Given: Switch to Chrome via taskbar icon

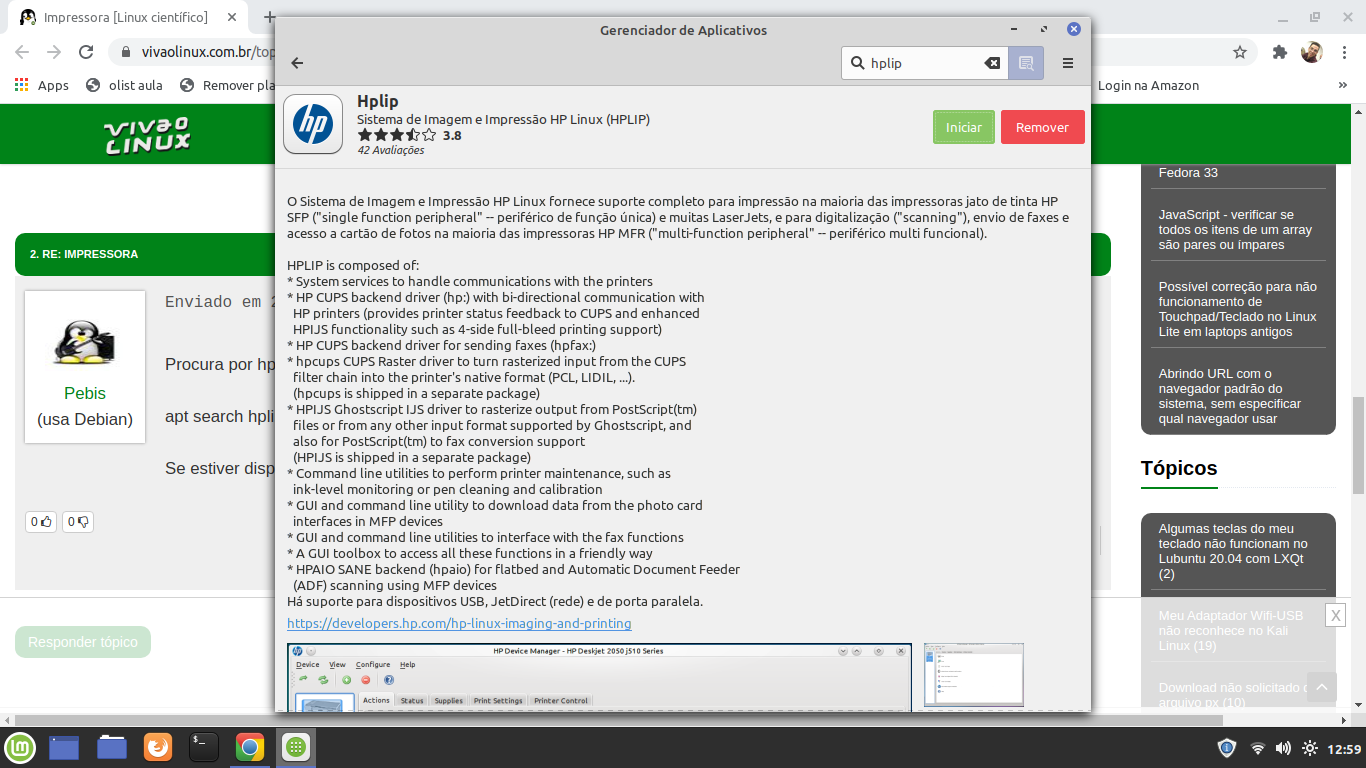Looking at the screenshot, I should [x=249, y=747].
